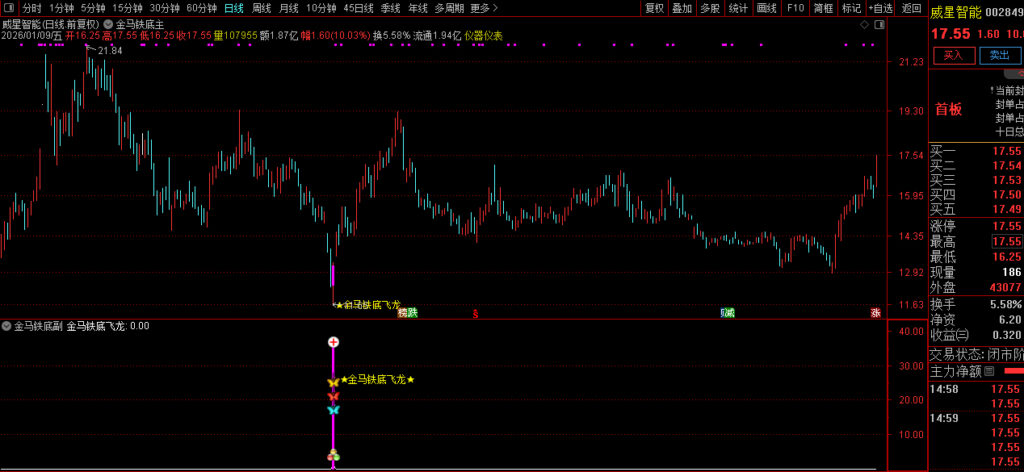Select the 周线 weekly chart tab
1024x472 pixels.
point(261,8)
